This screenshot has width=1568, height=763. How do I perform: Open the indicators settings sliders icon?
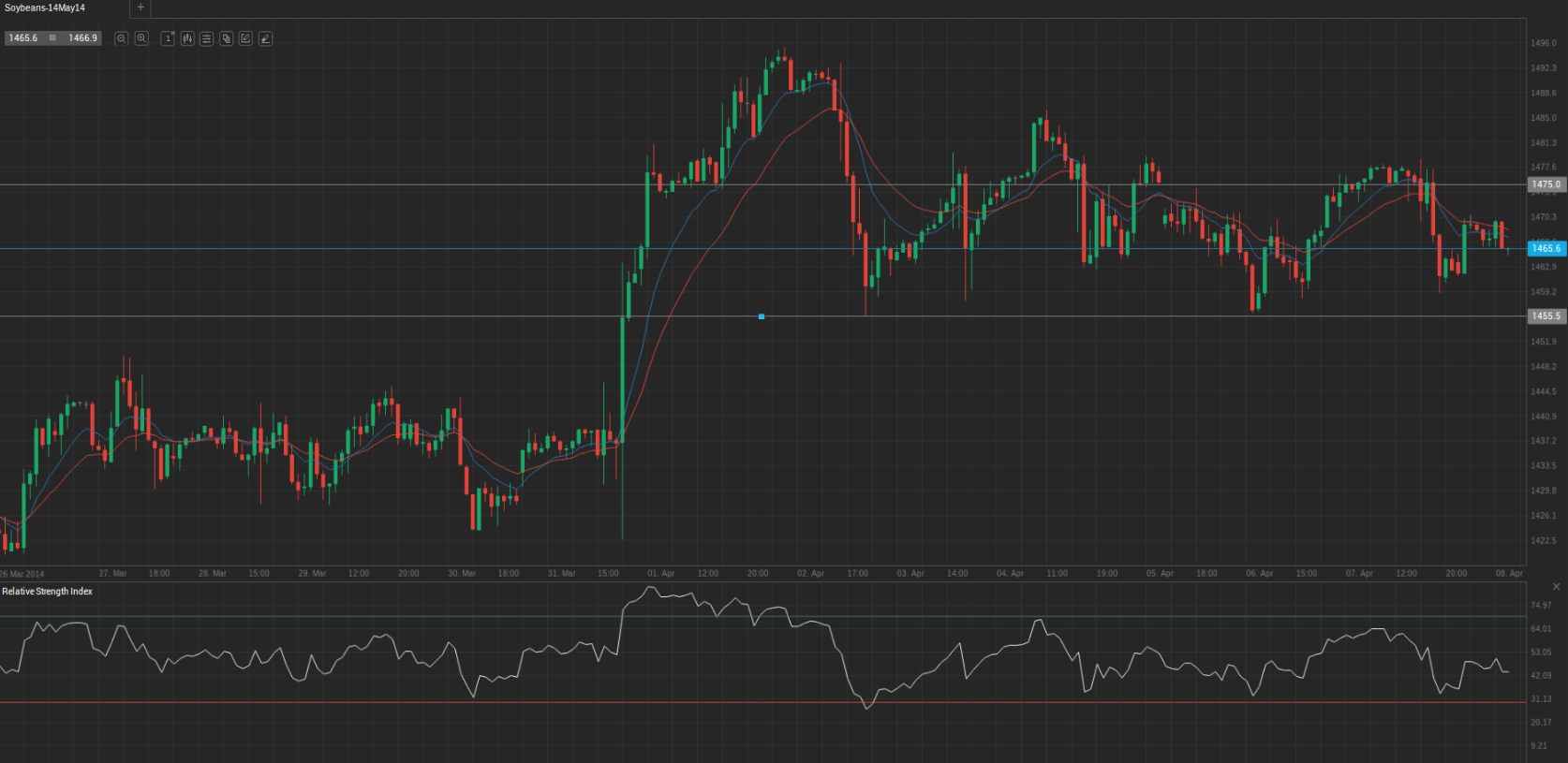tap(207, 38)
